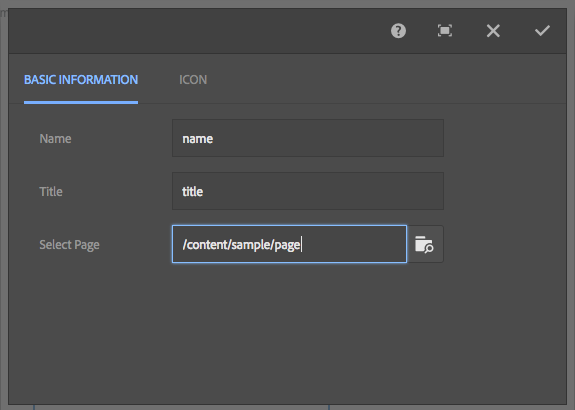This screenshot has height=410, width=575.
Task: Focus the Select Page path field
Action: [x=289, y=244]
